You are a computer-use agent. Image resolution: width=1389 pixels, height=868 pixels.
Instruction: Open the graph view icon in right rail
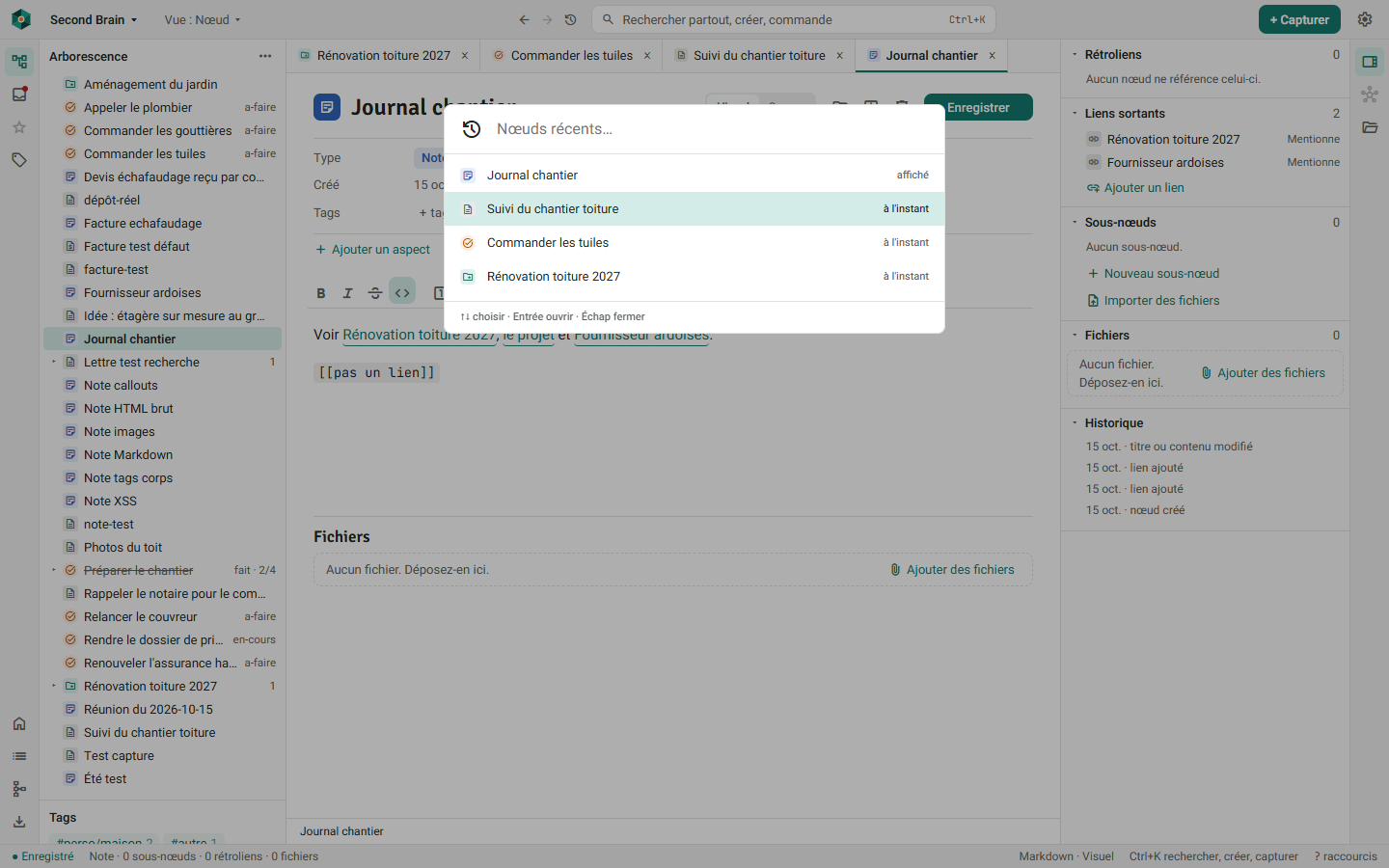pyautogui.click(x=1370, y=95)
